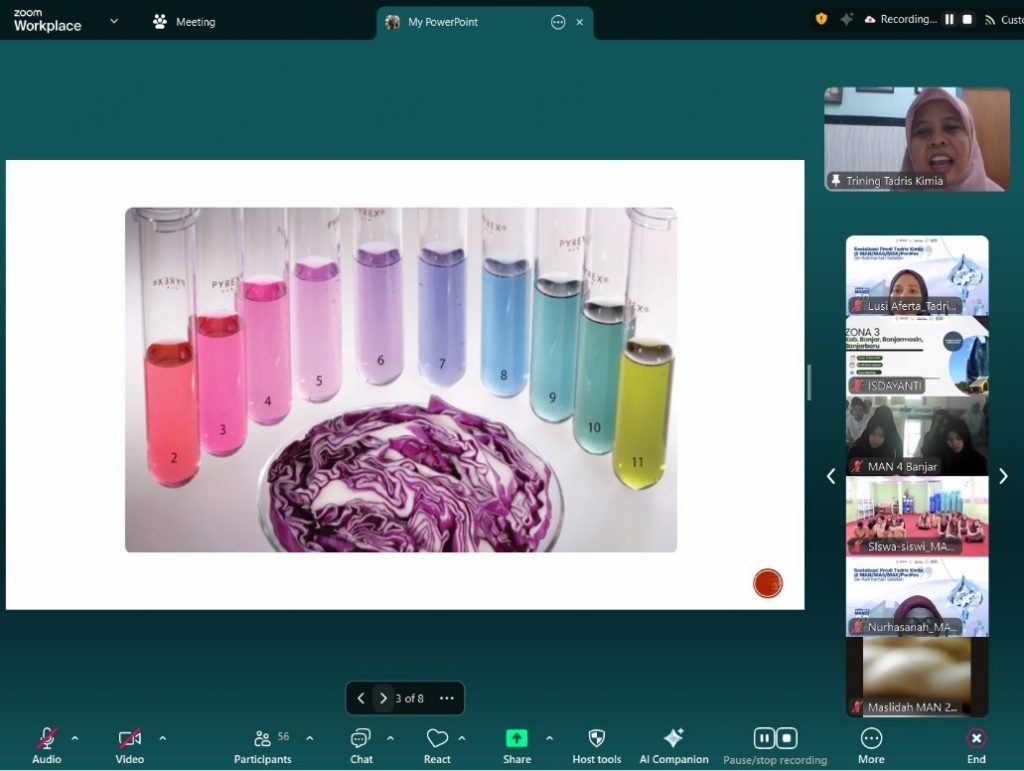Screen dimensions: 1024x771
Task: Open the Participants panel
Action: (x=263, y=745)
